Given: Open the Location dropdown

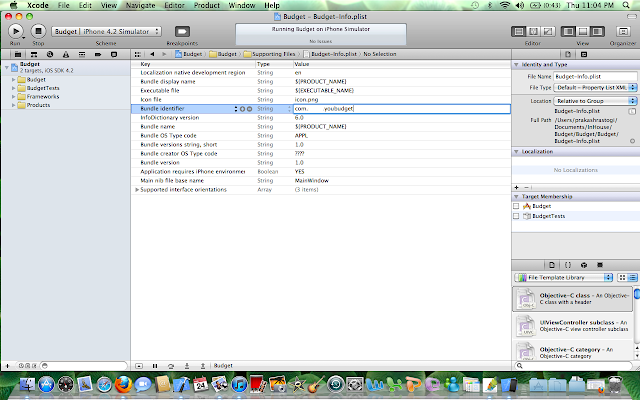Looking at the screenshot, I should tap(595, 101).
